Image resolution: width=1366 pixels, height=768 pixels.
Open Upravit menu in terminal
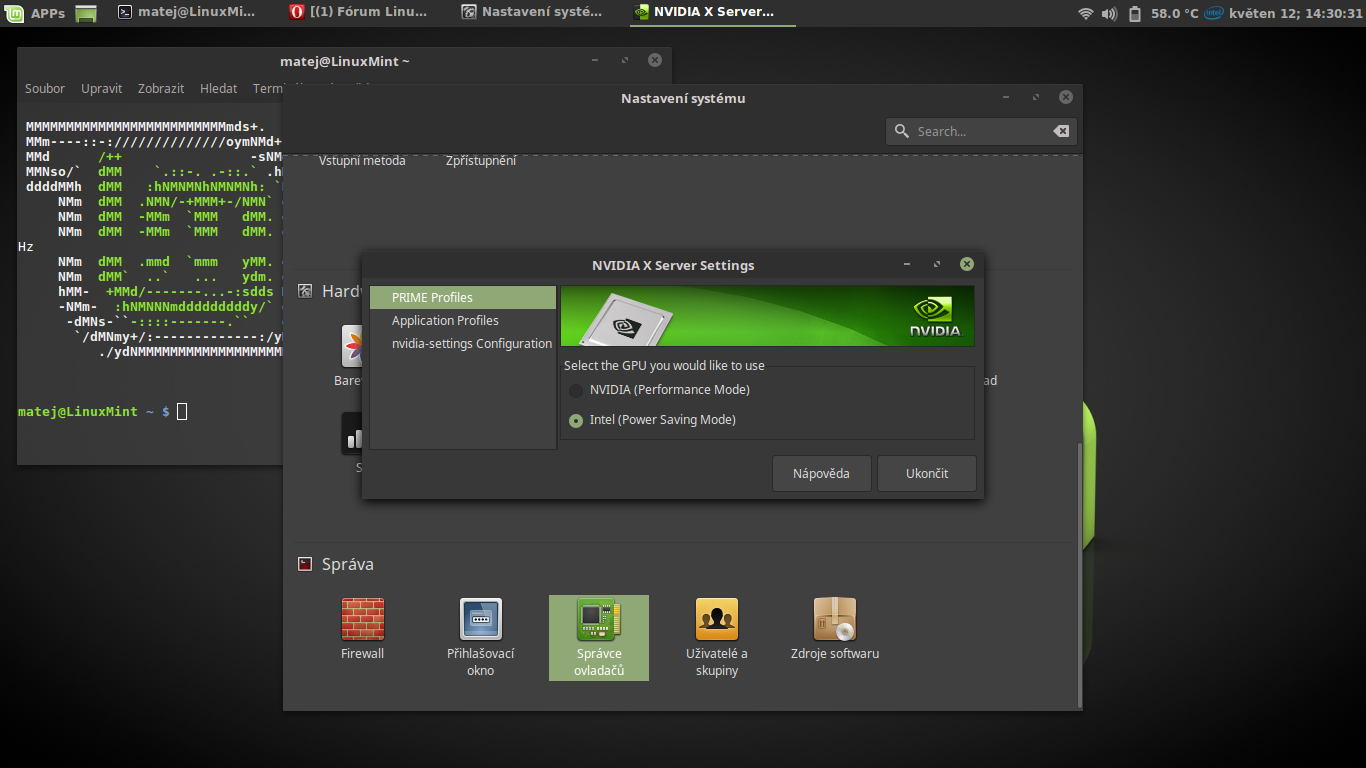click(x=101, y=89)
